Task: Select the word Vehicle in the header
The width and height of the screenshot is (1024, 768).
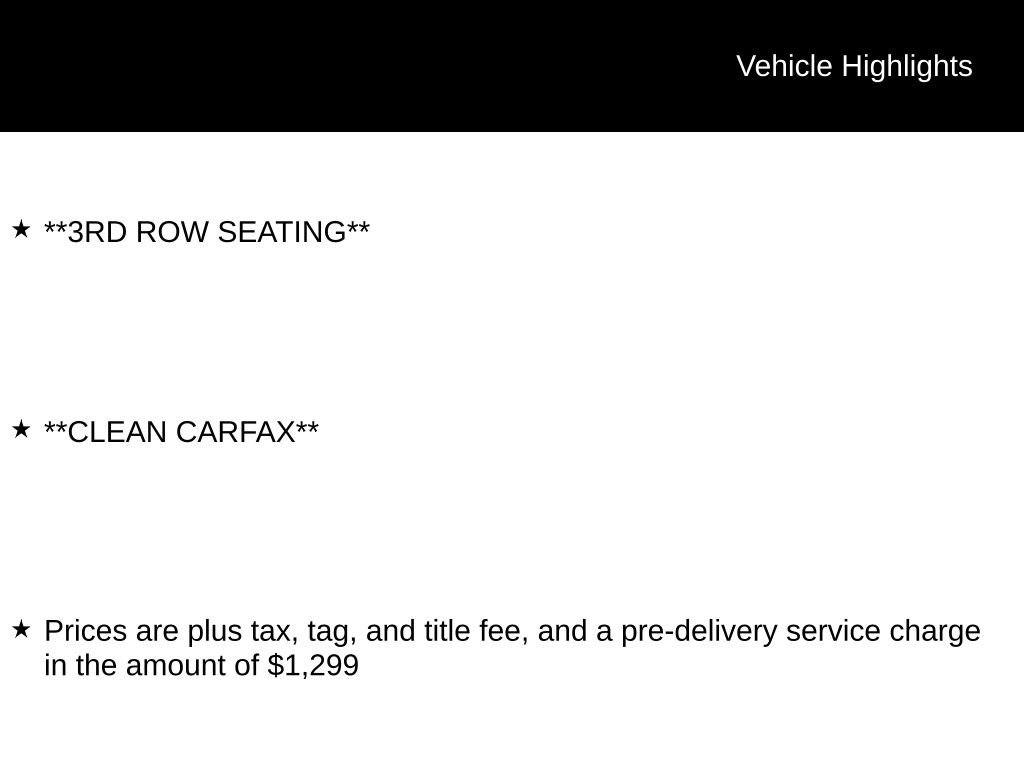Action: pyautogui.click(x=784, y=66)
